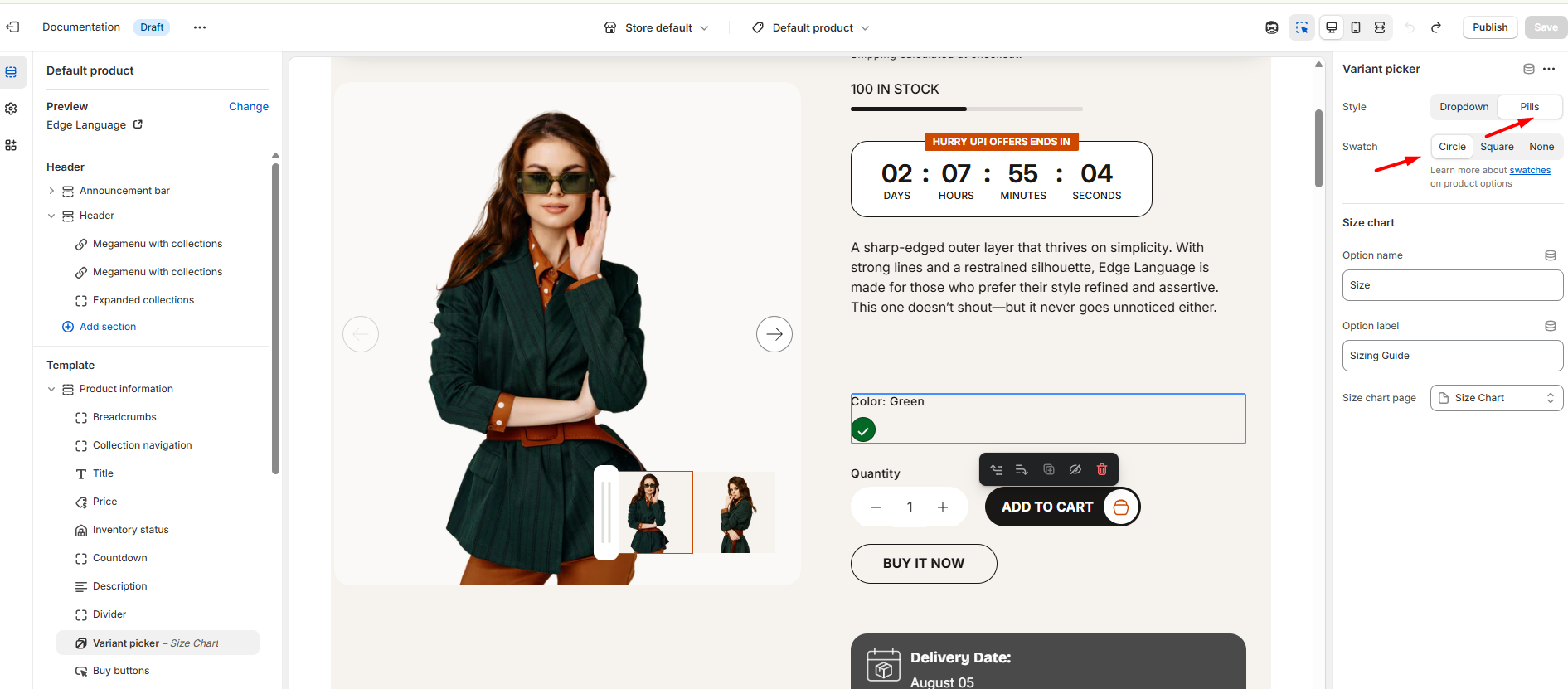Move block down in floating toolbar
Screen dimensions: 1568x689
coord(1022,469)
